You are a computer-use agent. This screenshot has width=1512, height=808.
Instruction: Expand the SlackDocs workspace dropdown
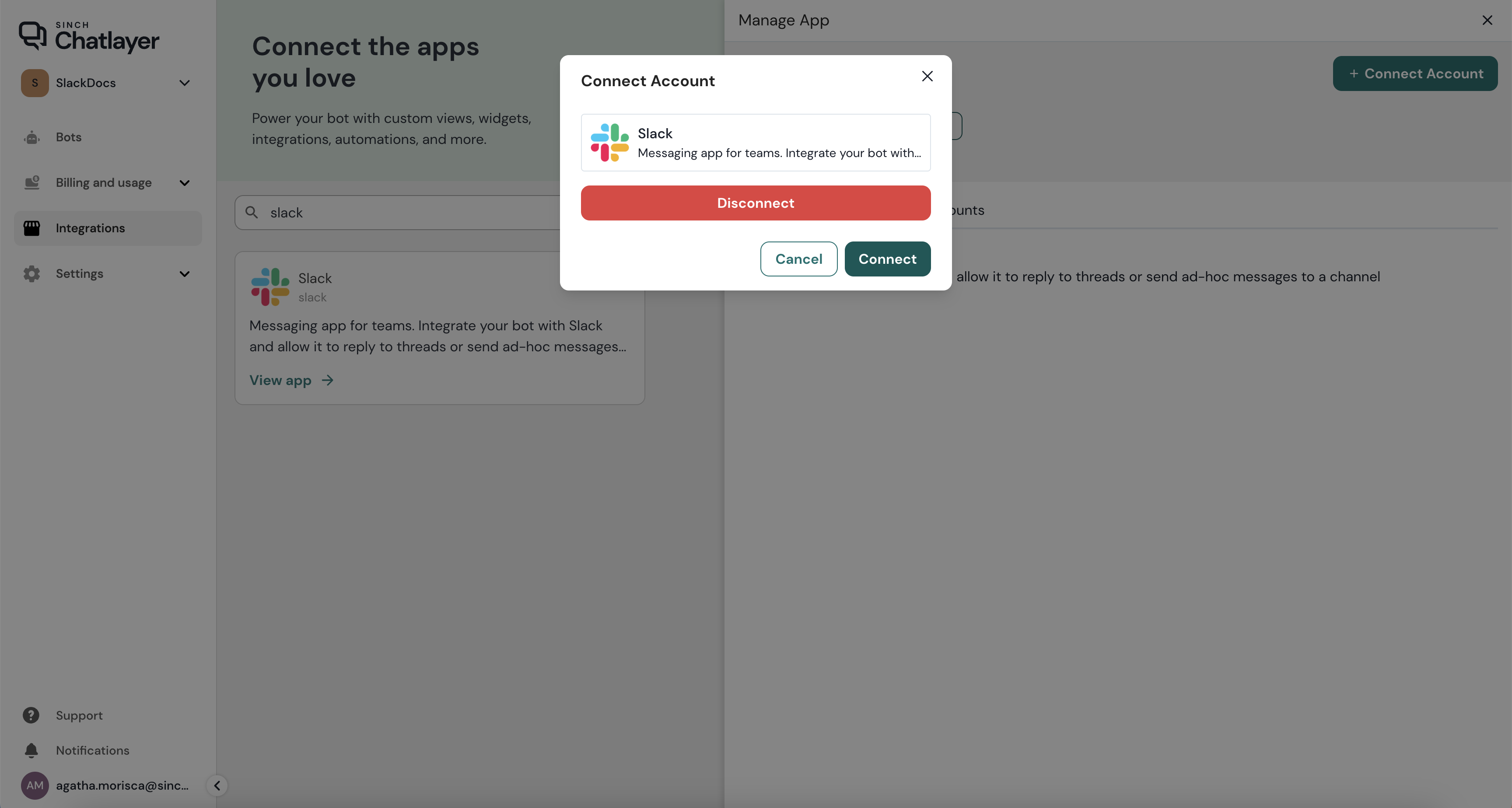click(184, 83)
